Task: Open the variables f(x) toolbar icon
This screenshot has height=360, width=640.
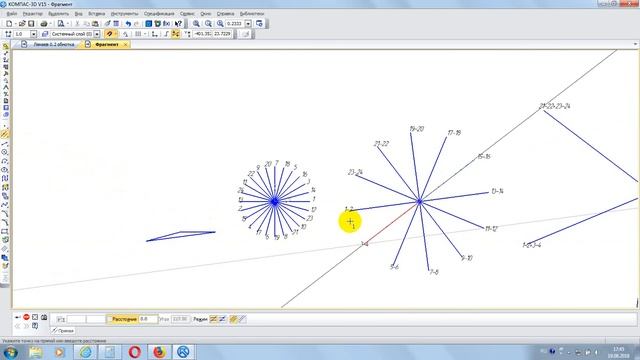Action: (x=166, y=24)
